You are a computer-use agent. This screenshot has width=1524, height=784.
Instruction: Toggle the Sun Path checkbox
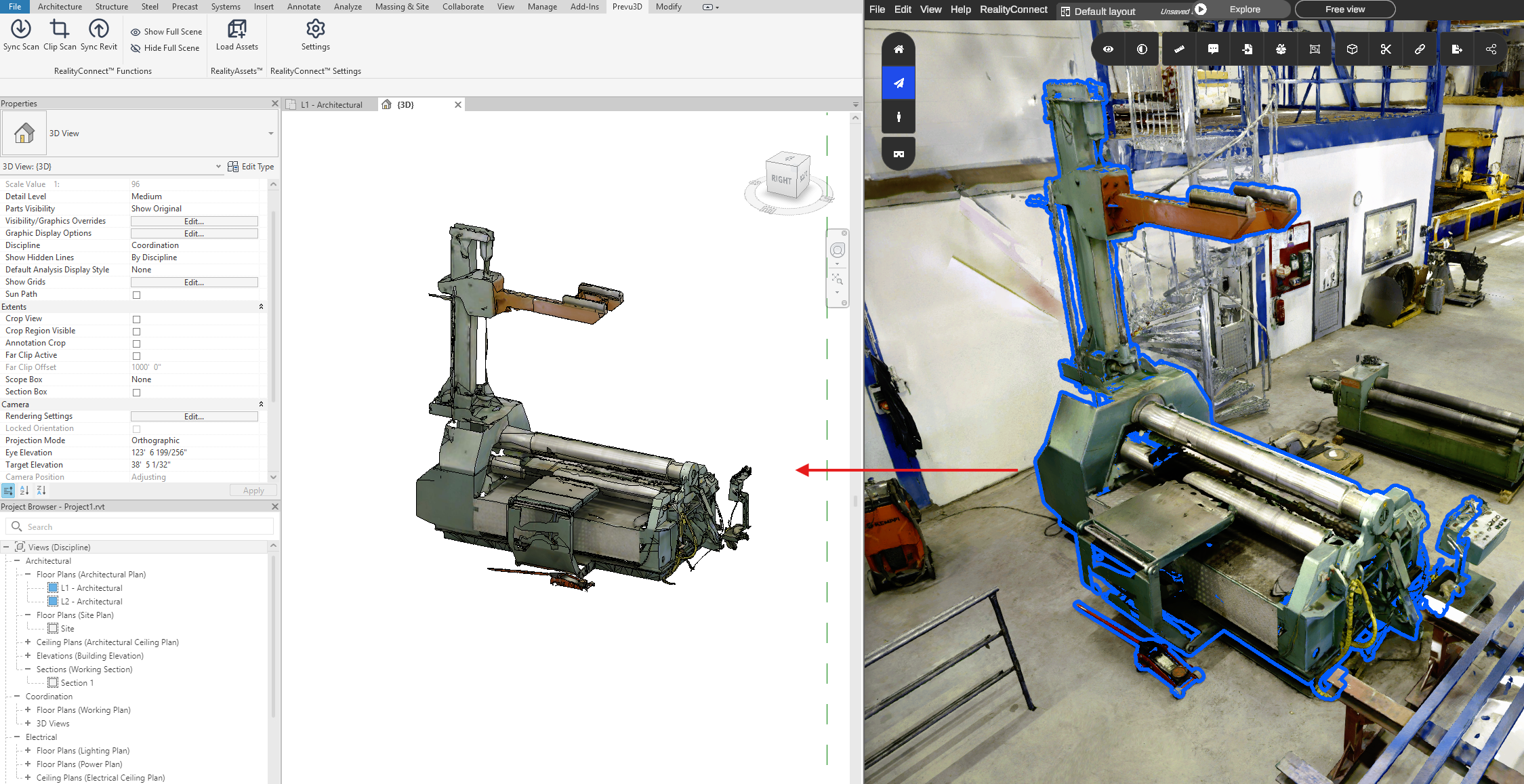click(x=136, y=295)
